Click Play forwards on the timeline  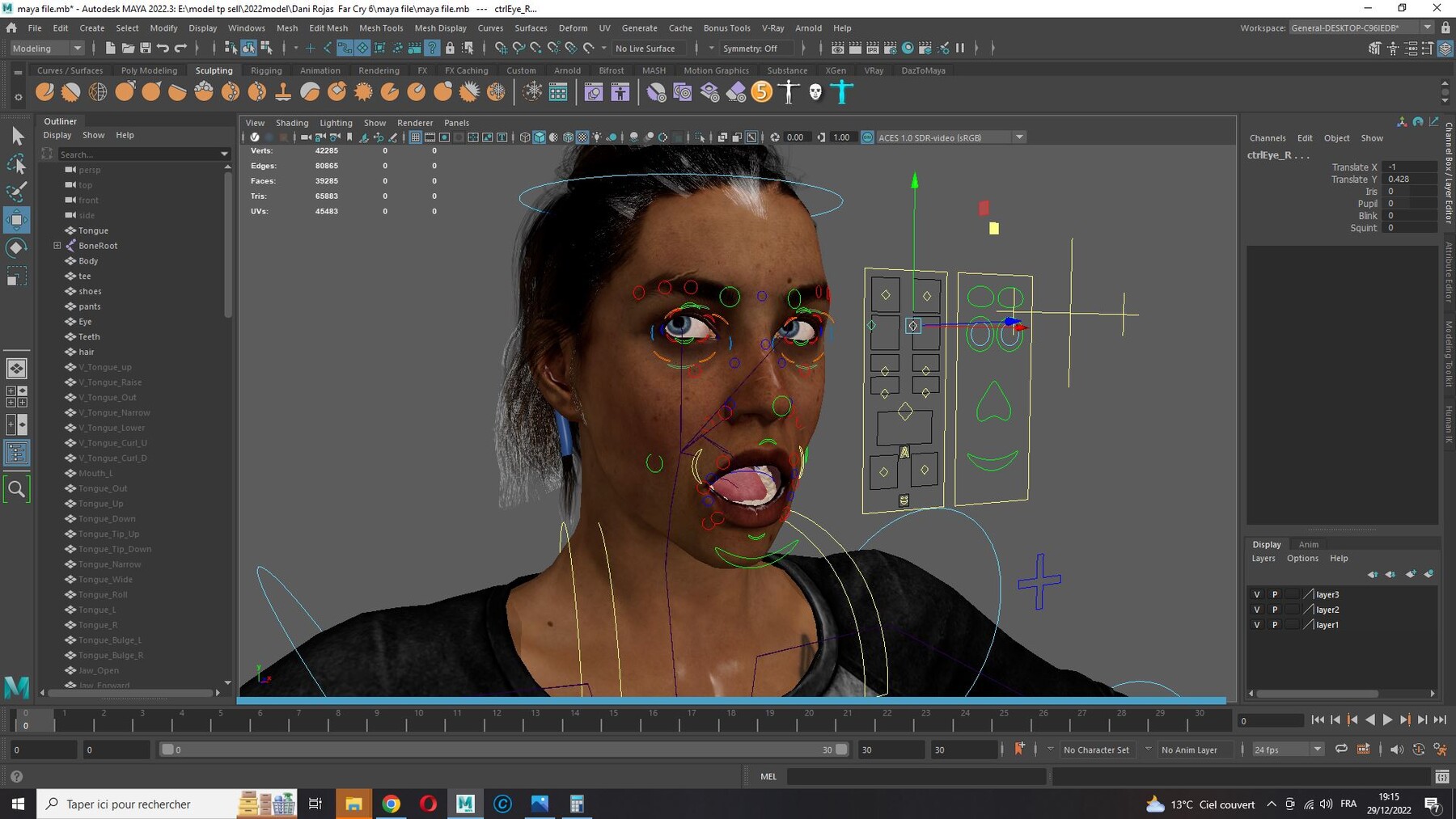click(x=1387, y=720)
